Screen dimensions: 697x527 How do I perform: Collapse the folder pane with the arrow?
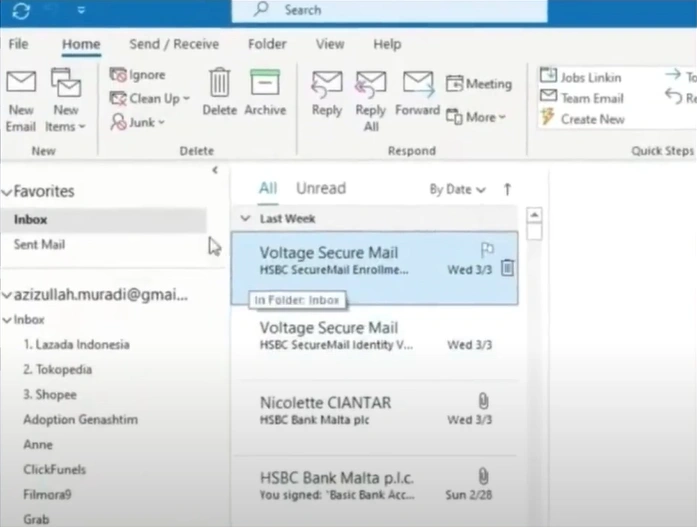215,170
